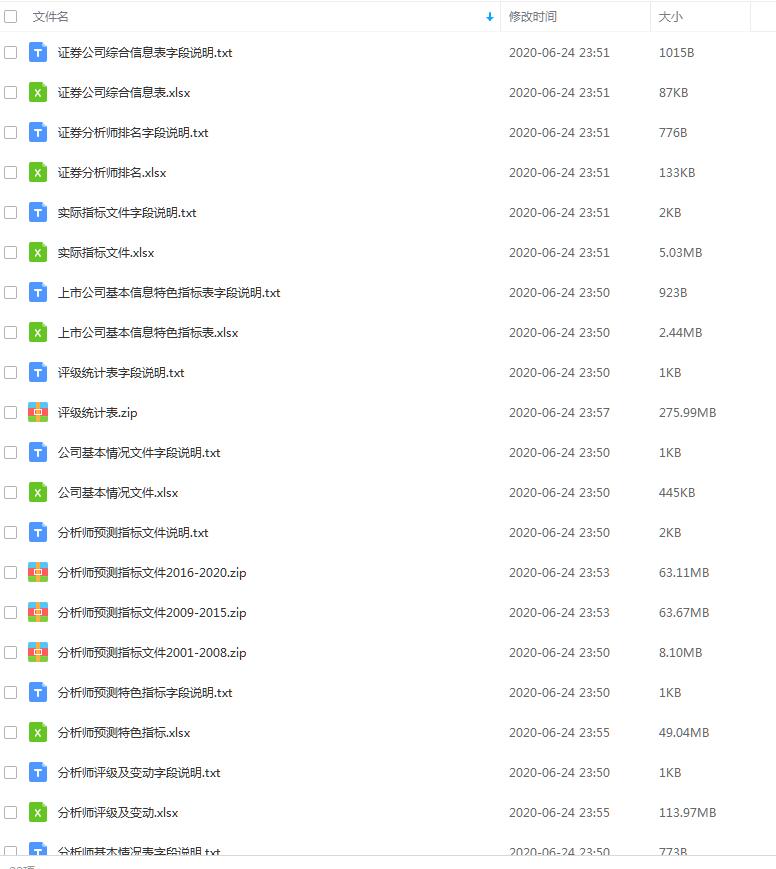The image size is (776, 869).
Task: Open 上市公司基本信息特色指标表.xlsx file name
Action: pos(148,333)
